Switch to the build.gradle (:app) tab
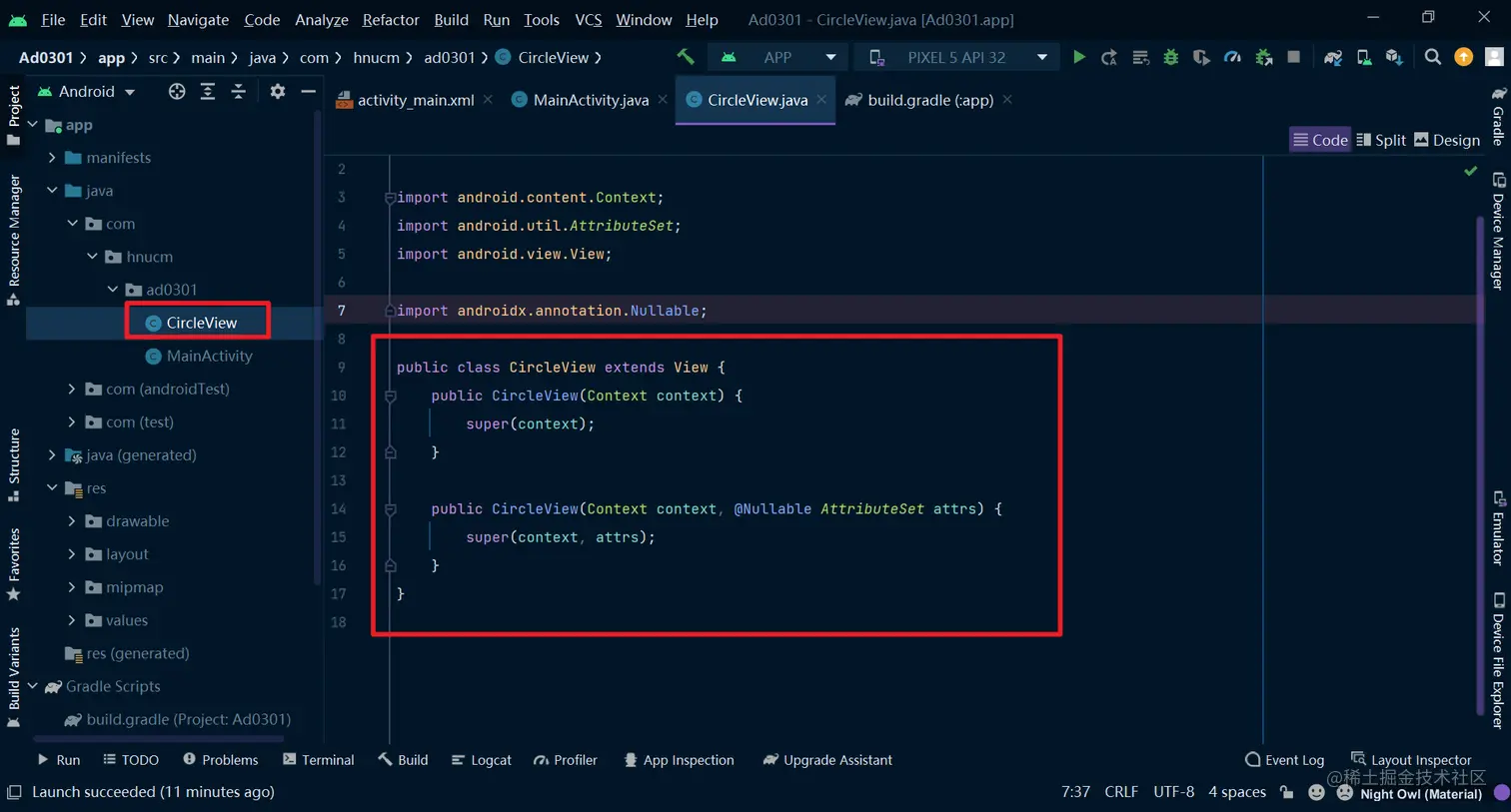 (930, 100)
